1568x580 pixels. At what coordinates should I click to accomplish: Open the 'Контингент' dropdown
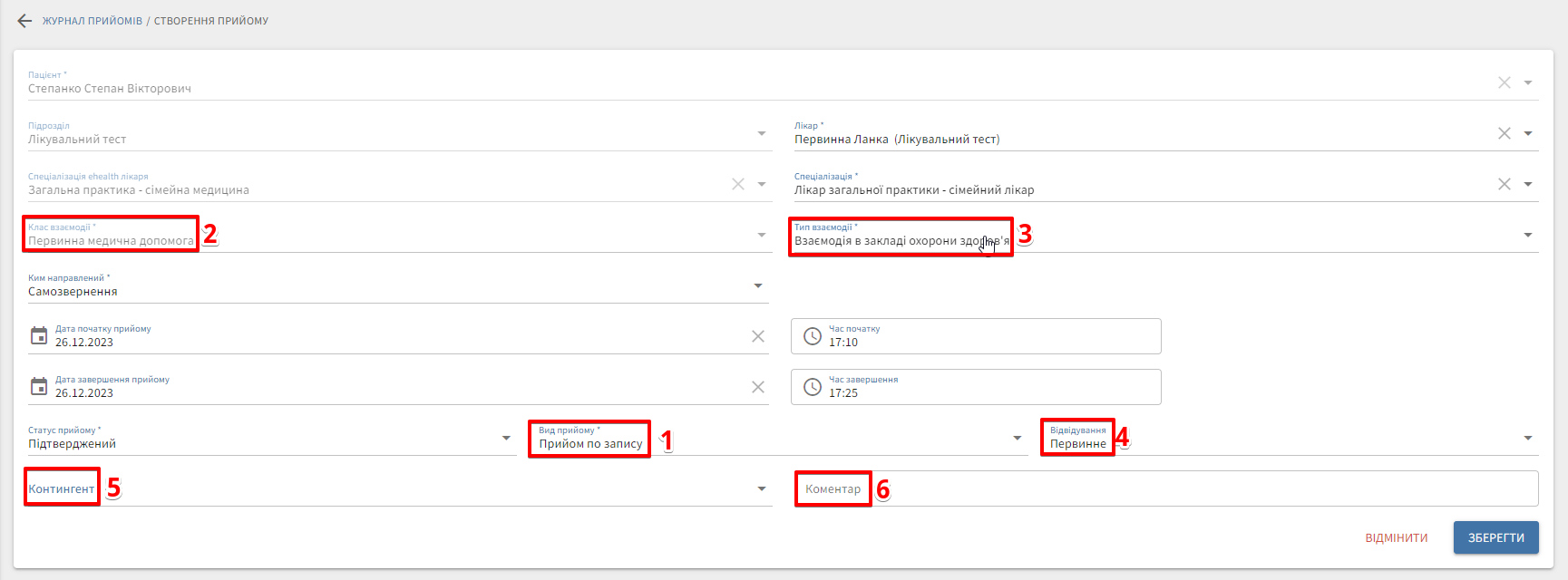click(761, 489)
